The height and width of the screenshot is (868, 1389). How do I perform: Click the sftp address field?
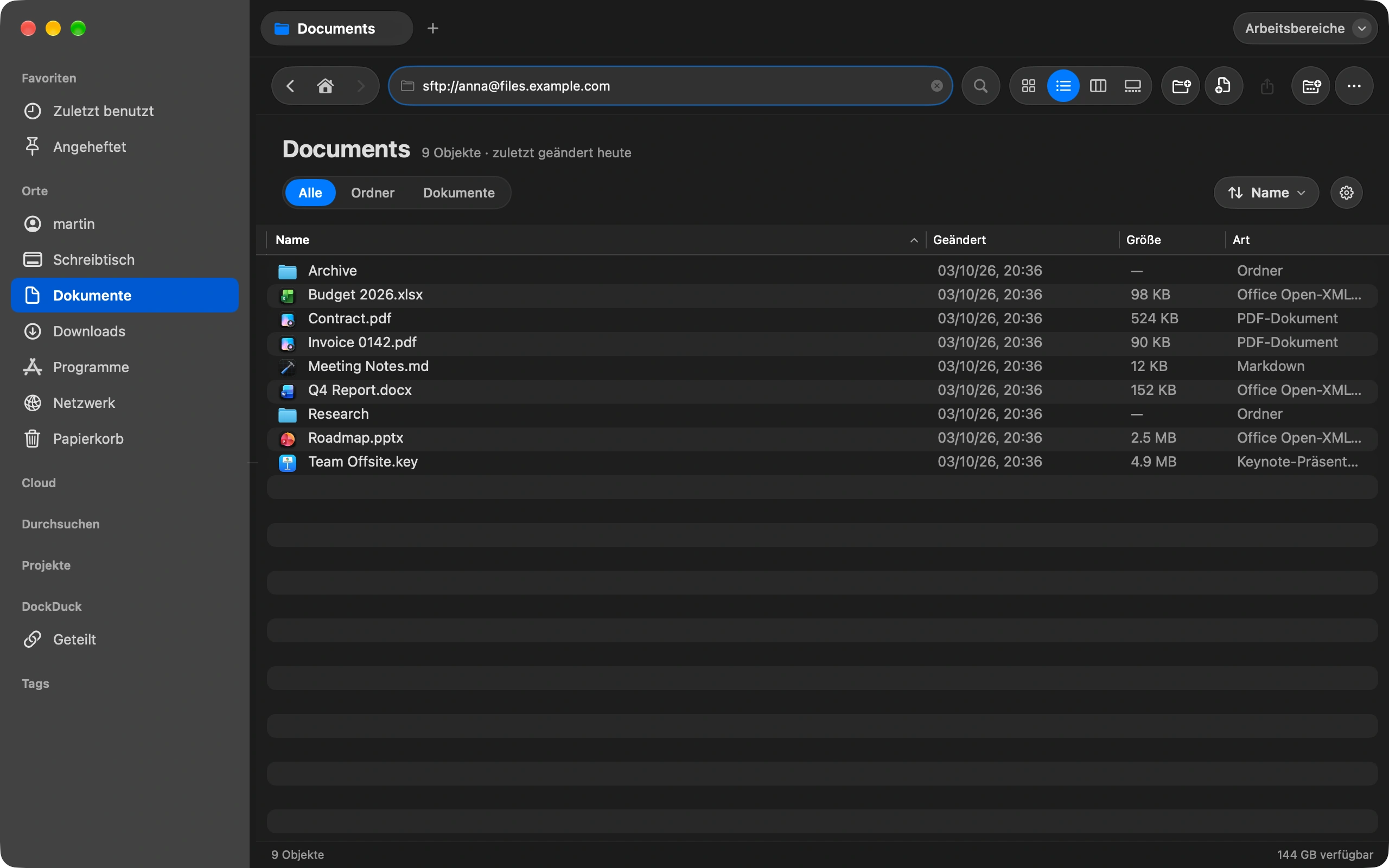click(671, 86)
